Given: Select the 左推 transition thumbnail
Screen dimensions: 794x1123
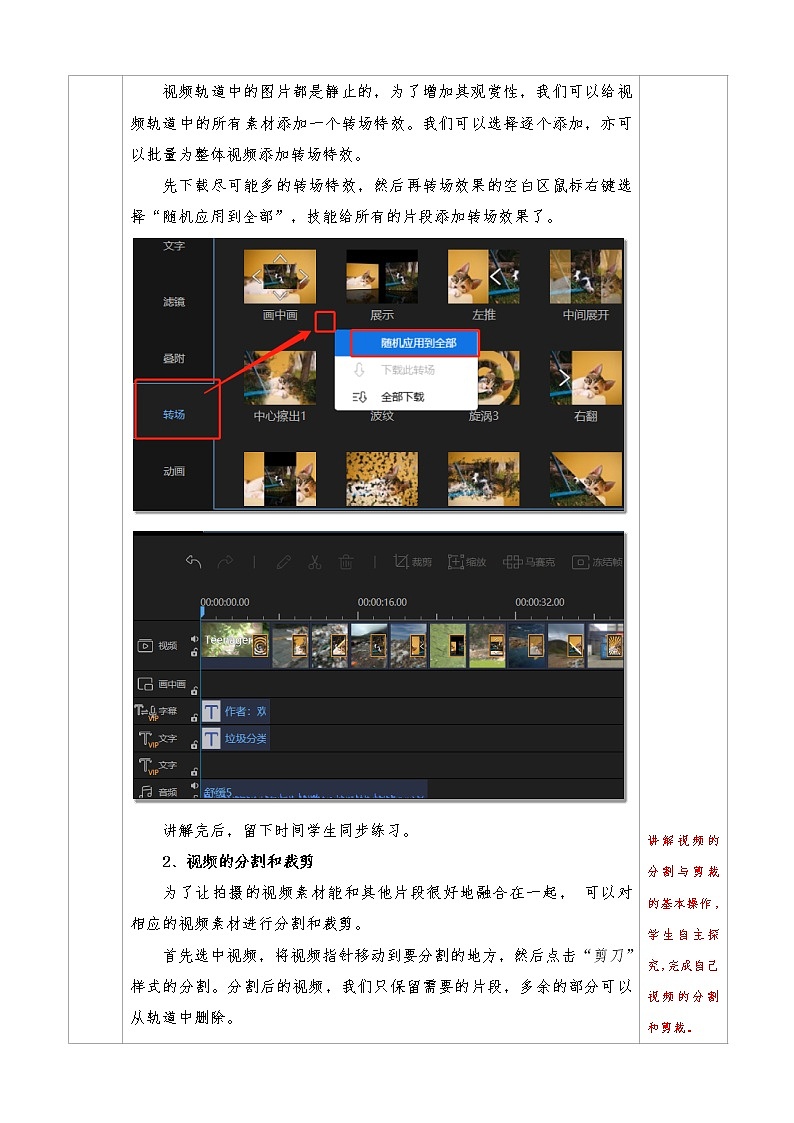Looking at the screenshot, I should [x=484, y=276].
